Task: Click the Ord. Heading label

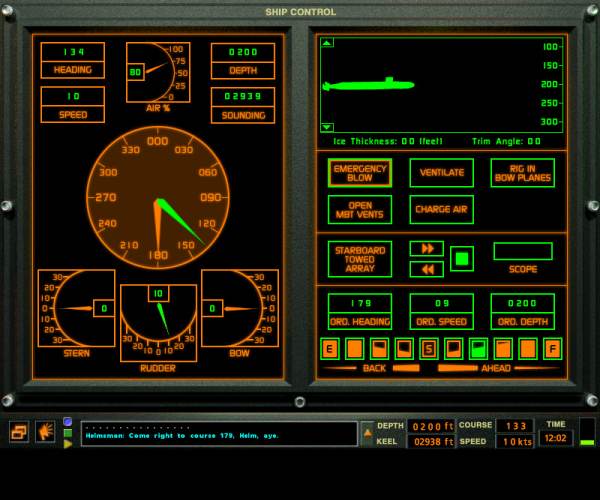Action: tap(360, 322)
